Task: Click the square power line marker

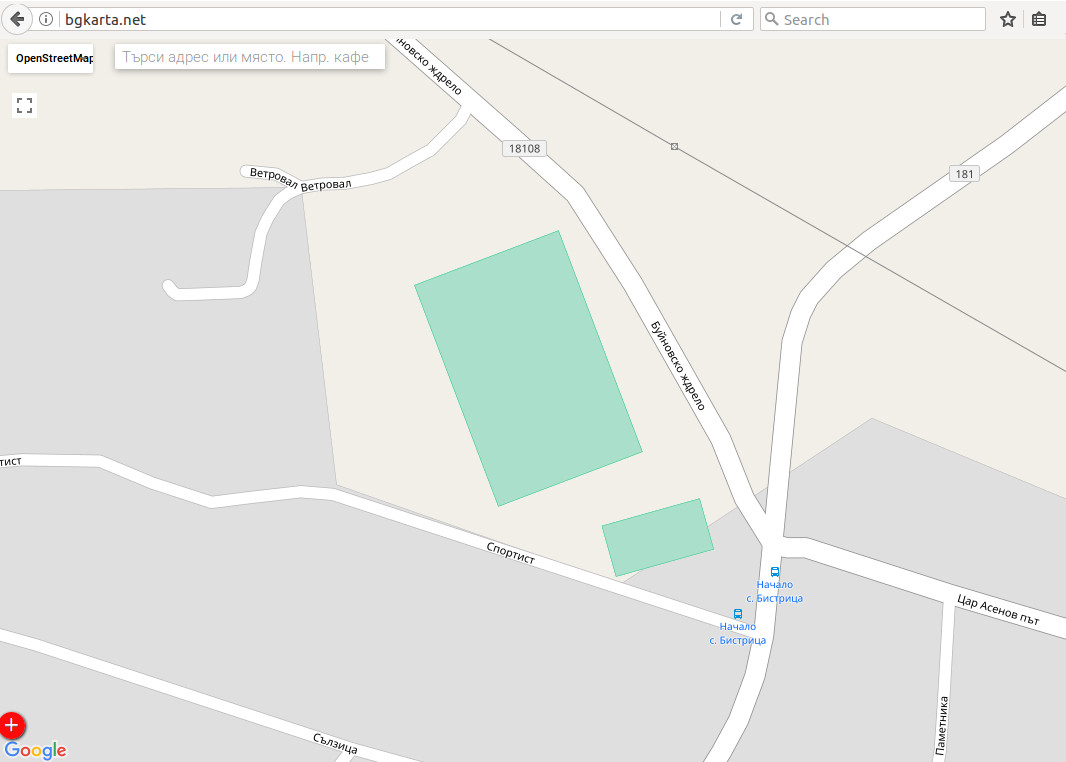Action: click(x=674, y=146)
